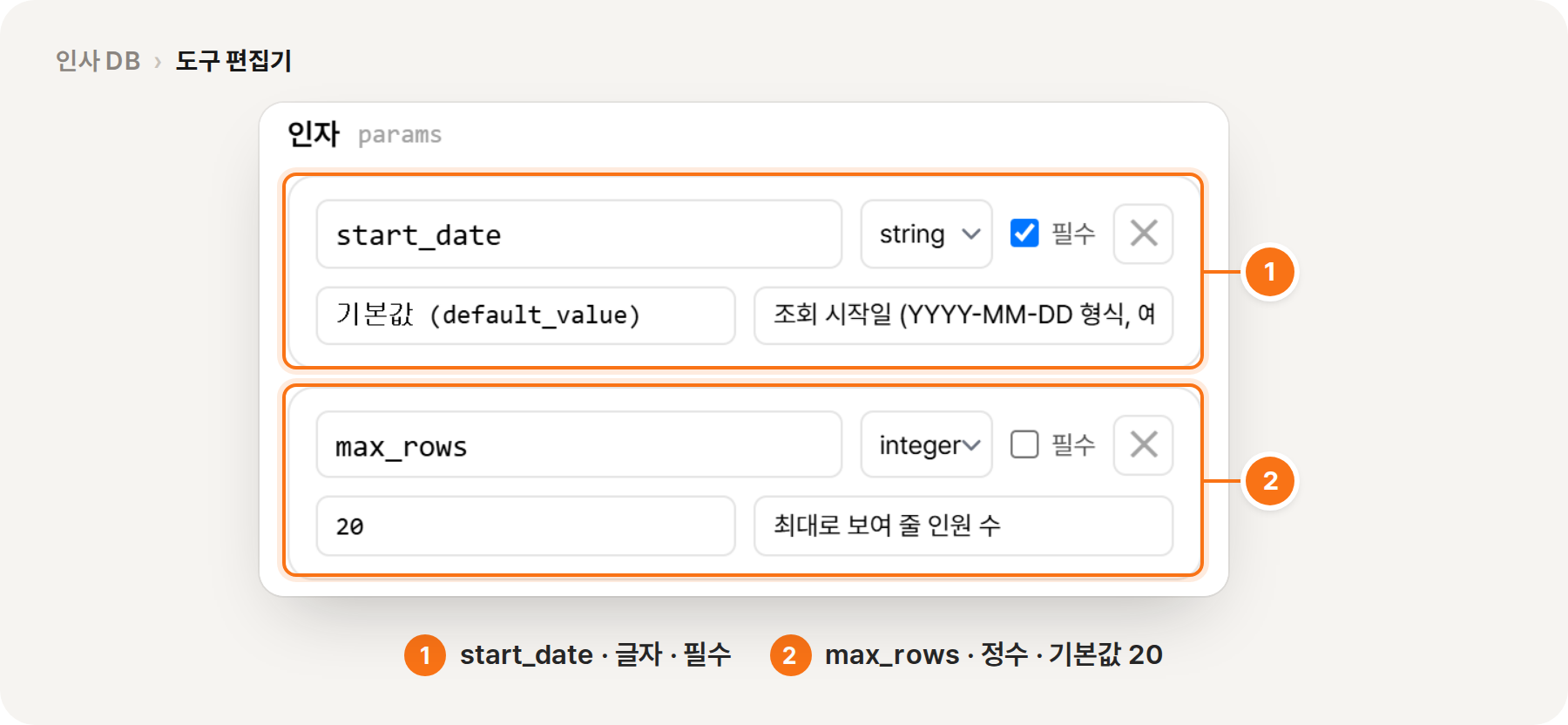
Task: Click the default value field containing 20
Action: click(x=525, y=525)
